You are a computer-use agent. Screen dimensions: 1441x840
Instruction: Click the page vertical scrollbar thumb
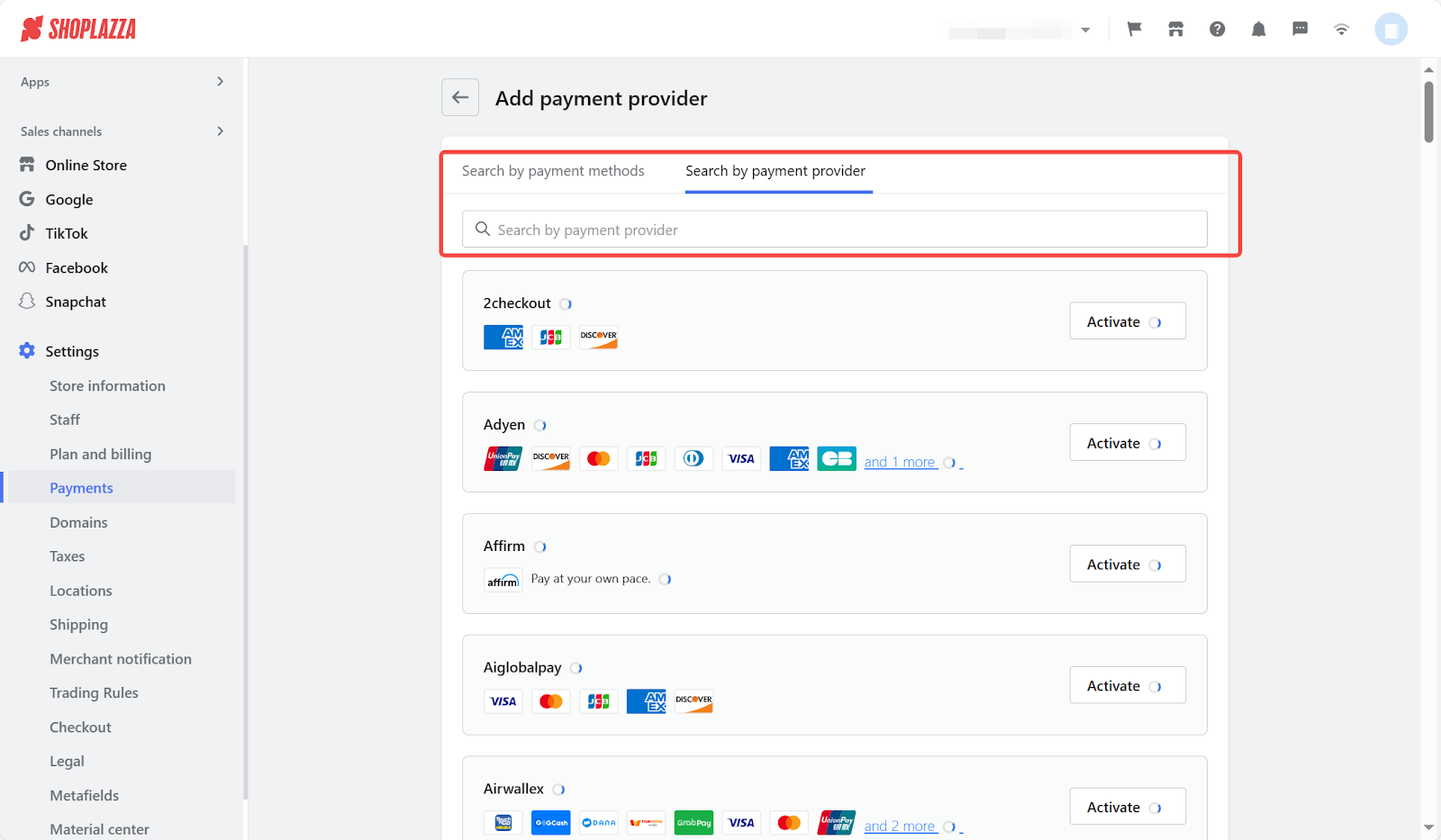(1428, 112)
